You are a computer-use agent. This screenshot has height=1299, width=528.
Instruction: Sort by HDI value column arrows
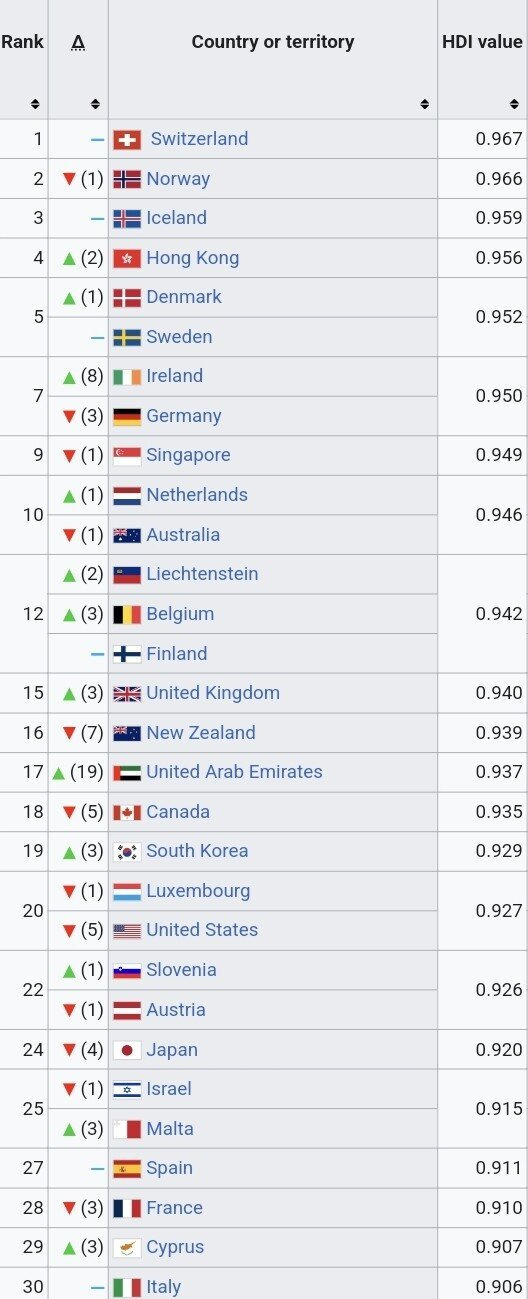click(x=514, y=104)
